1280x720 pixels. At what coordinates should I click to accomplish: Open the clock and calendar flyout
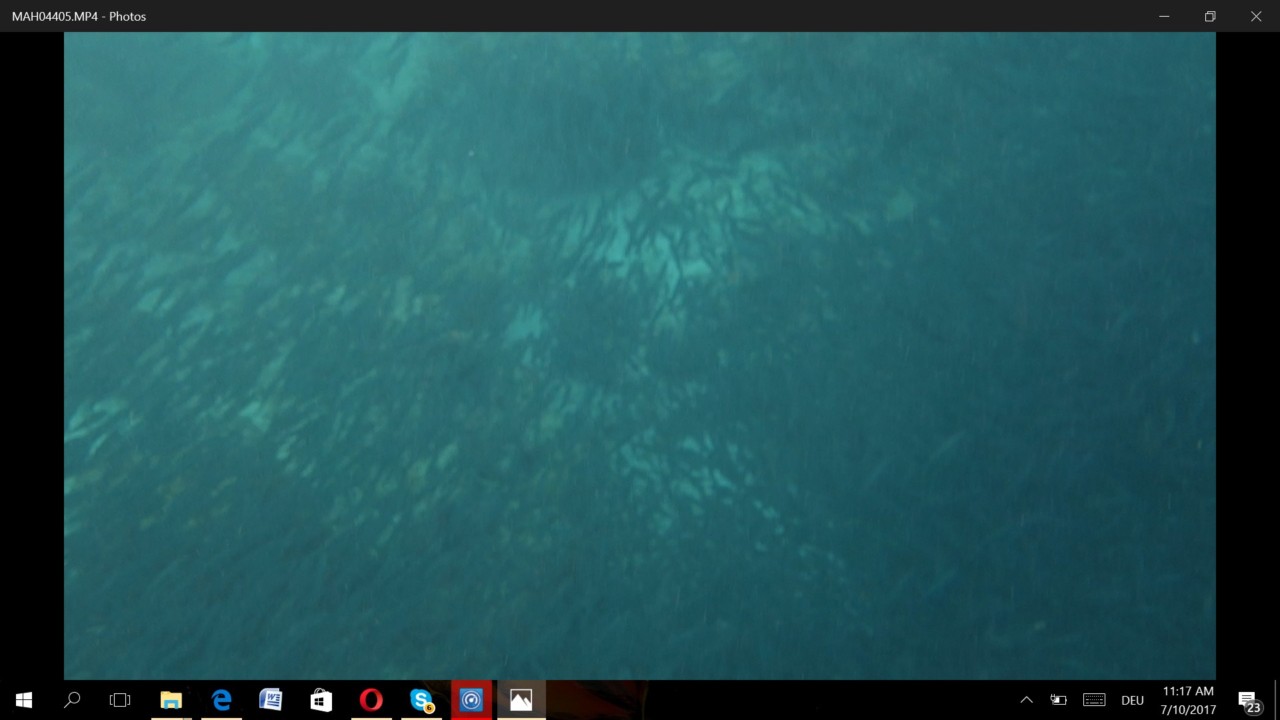coord(1188,700)
